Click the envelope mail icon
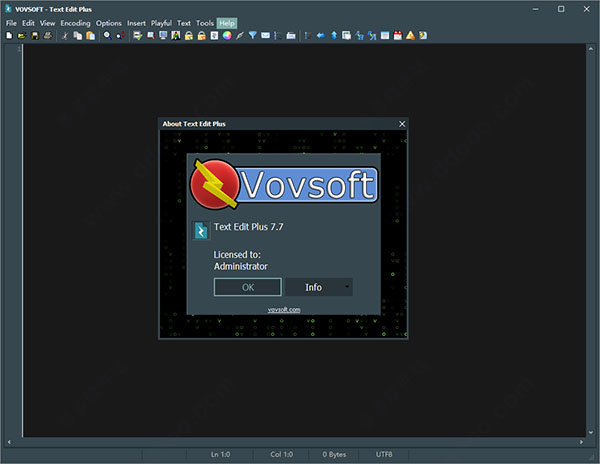The width and height of the screenshot is (600, 464). tap(265, 36)
